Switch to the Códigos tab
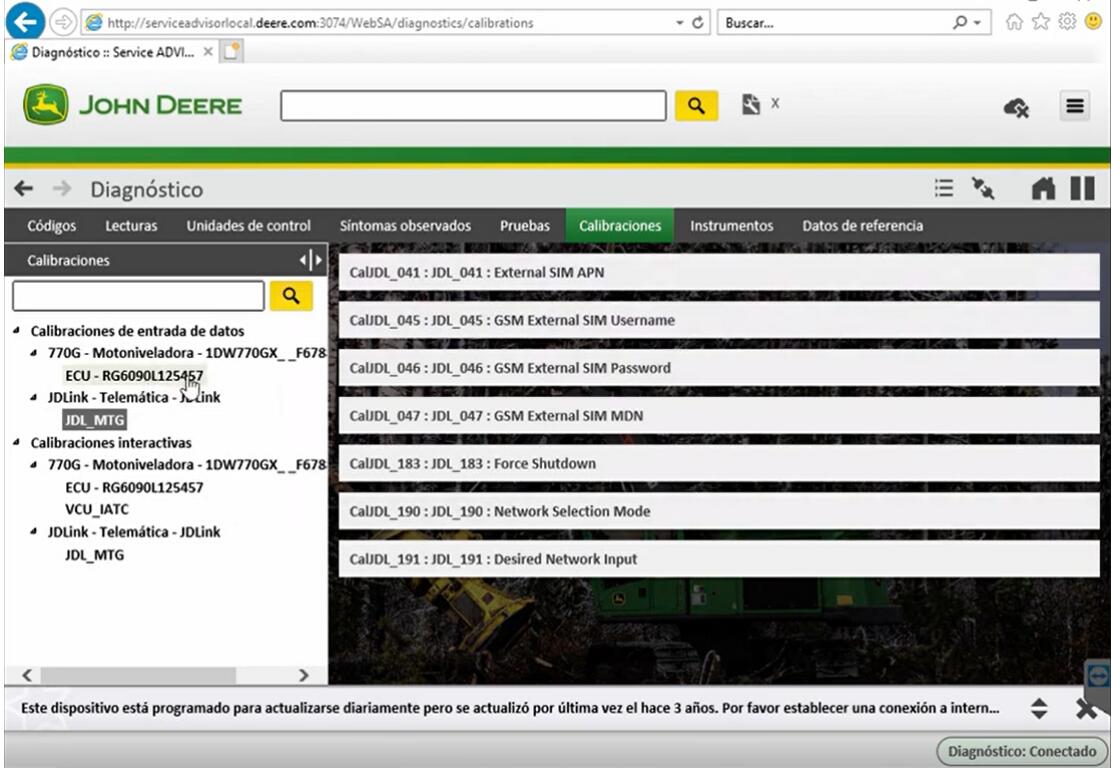The image size is (1112, 768). (52, 226)
